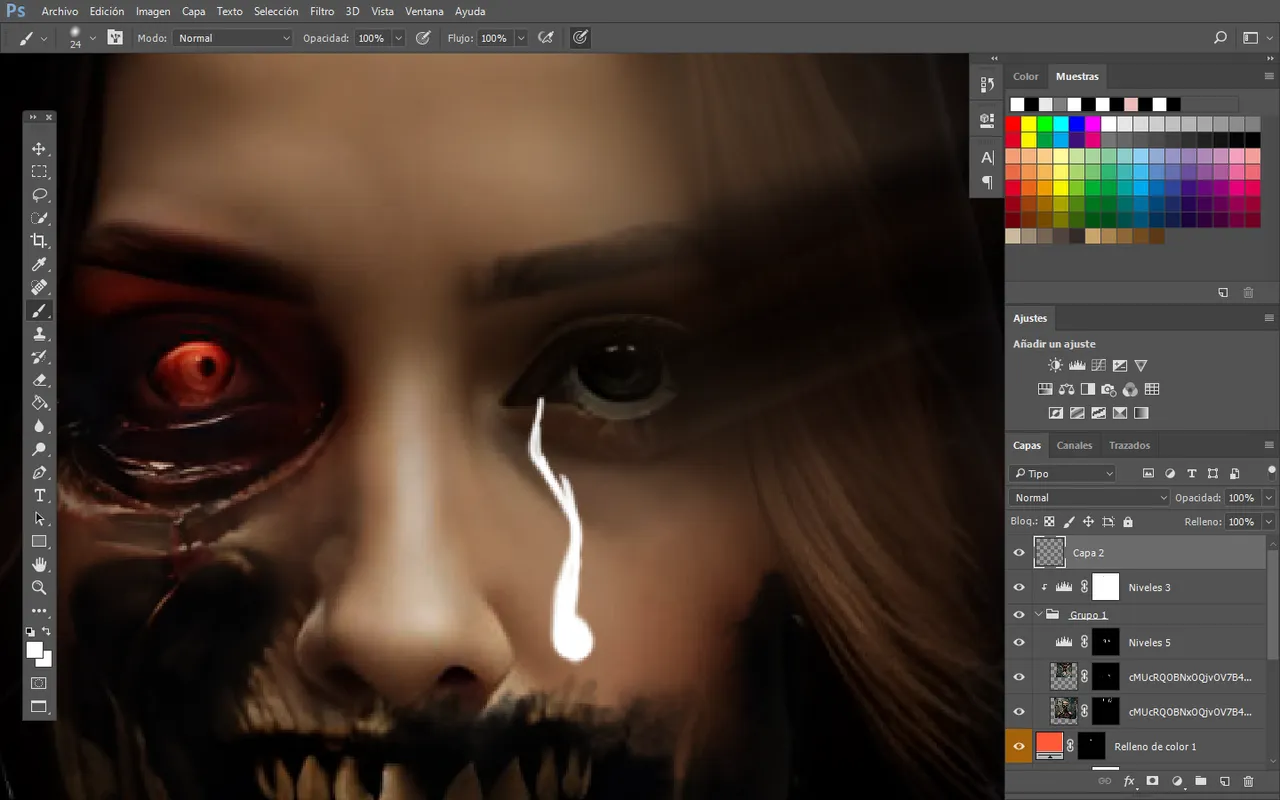Screen dimensions: 1280x800
Task: Add a Color Balance adjustment
Action: (x=1066, y=389)
